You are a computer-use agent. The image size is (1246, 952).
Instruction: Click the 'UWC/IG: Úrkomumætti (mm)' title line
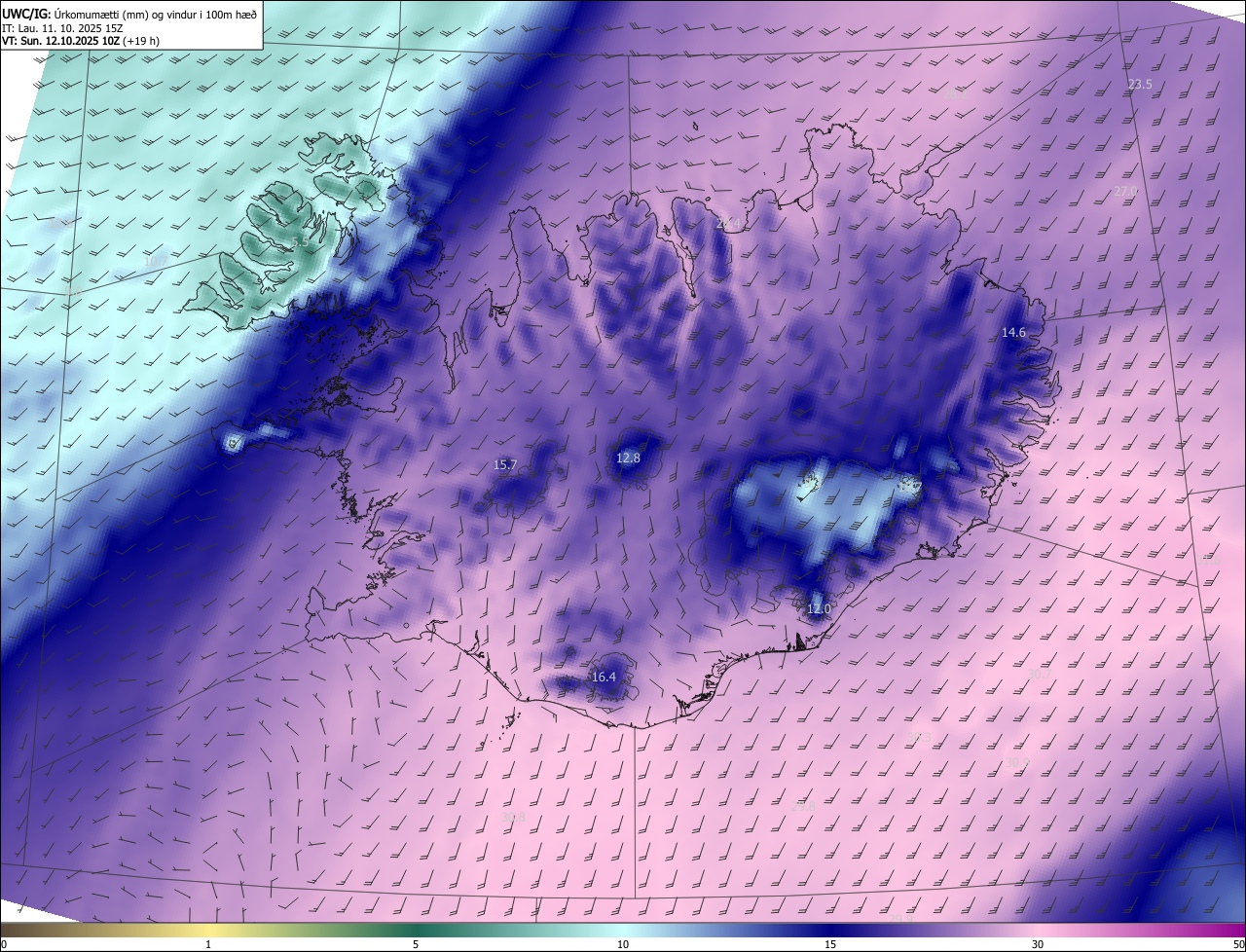tap(130, 14)
